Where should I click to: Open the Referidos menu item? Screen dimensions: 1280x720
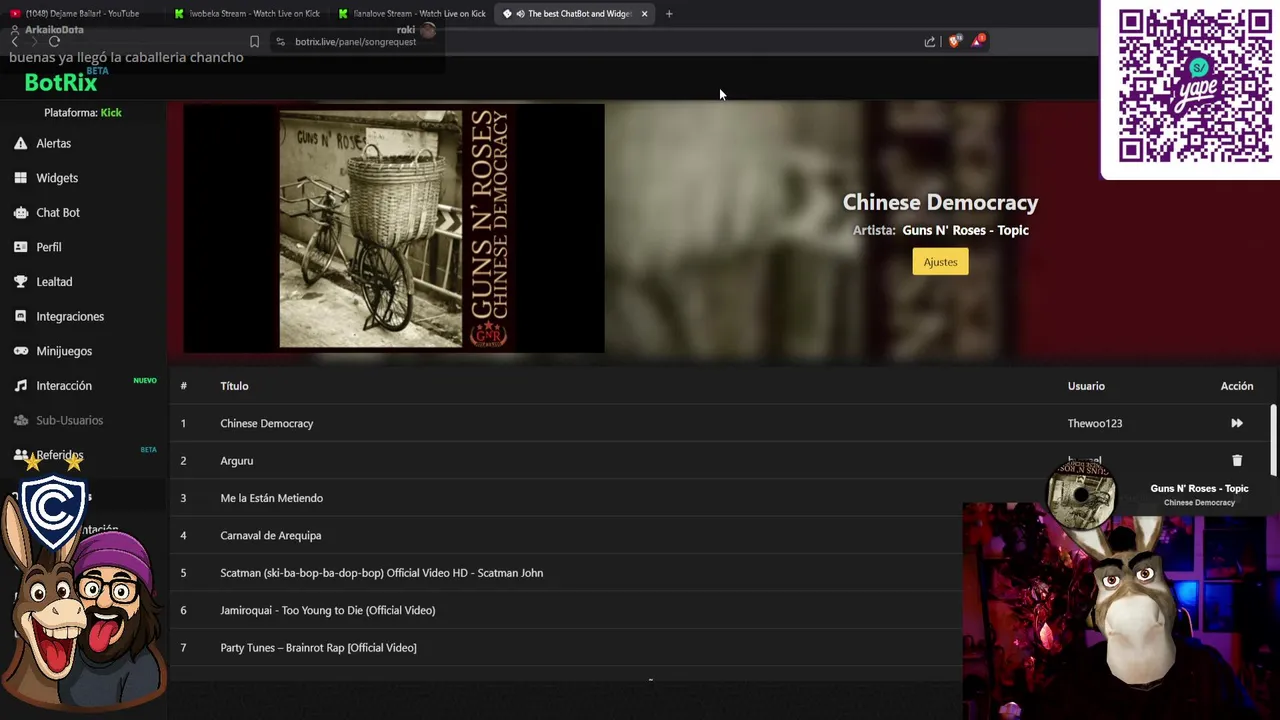coord(60,455)
